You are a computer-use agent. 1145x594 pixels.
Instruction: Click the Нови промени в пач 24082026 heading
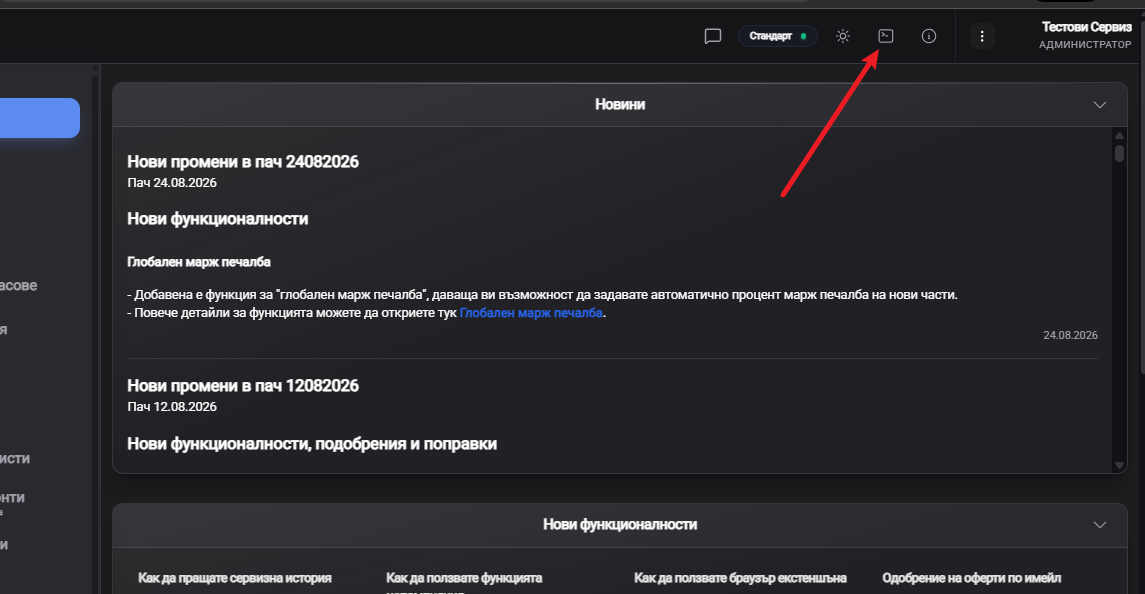(x=243, y=161)
